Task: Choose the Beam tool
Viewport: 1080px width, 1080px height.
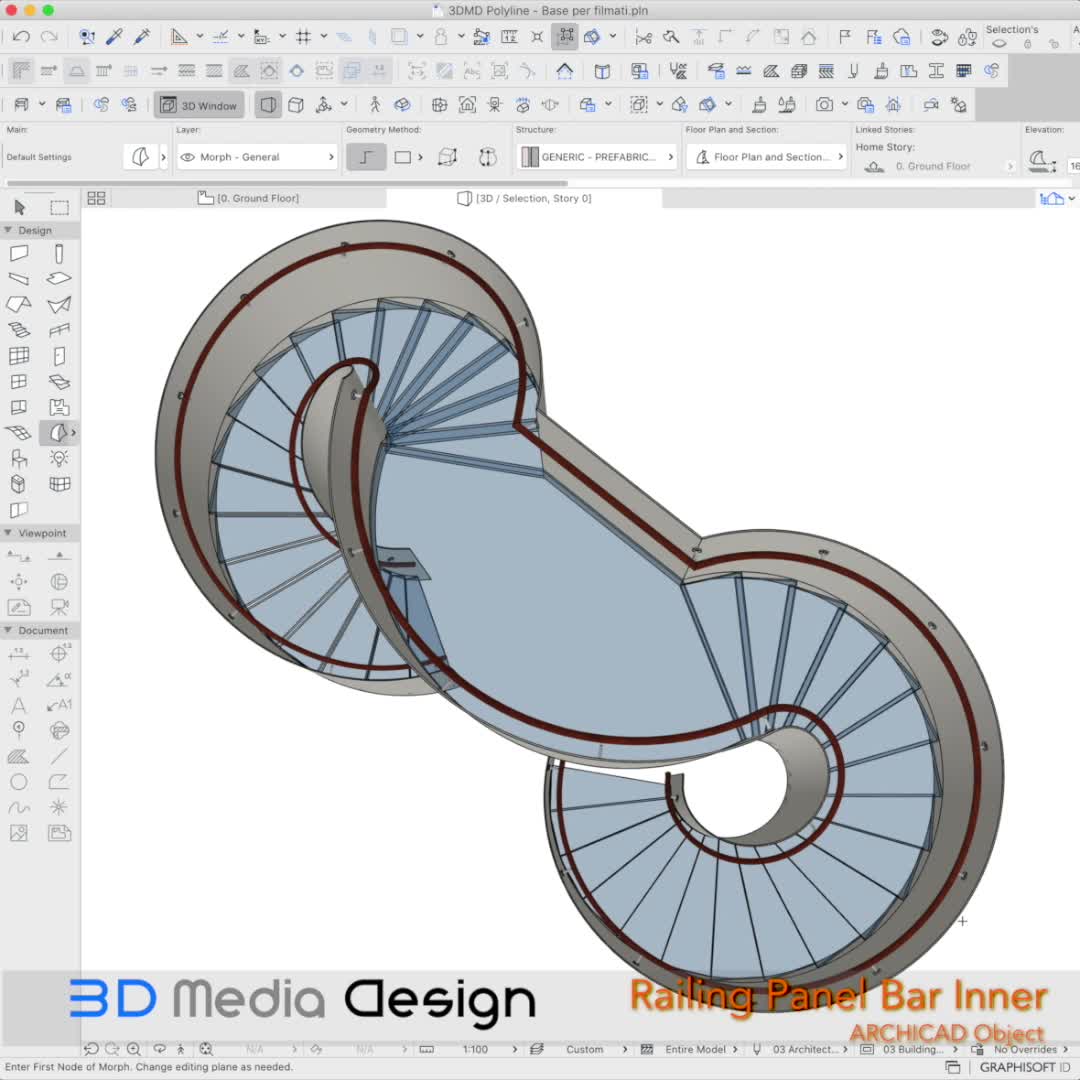Action: tap(19, 279)
